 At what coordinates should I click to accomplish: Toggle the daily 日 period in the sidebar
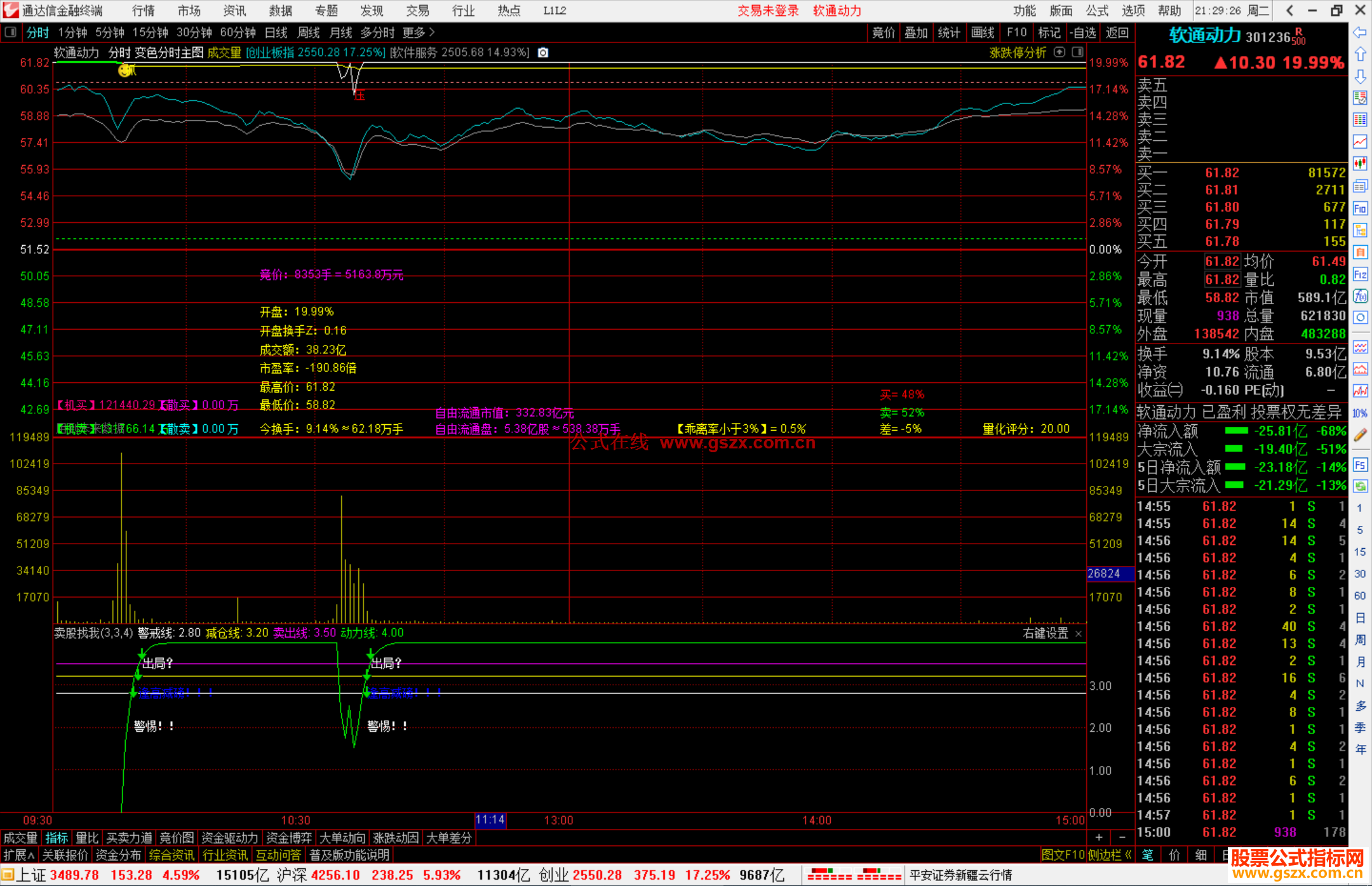point(1360,618)
